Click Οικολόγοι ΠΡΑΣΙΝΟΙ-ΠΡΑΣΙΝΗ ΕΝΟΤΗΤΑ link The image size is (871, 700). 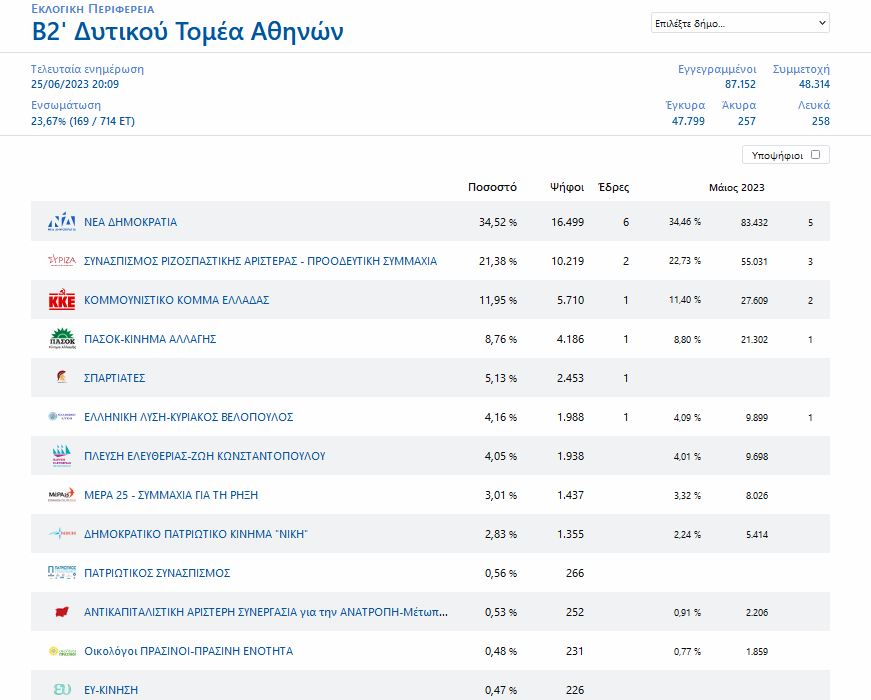188,651
